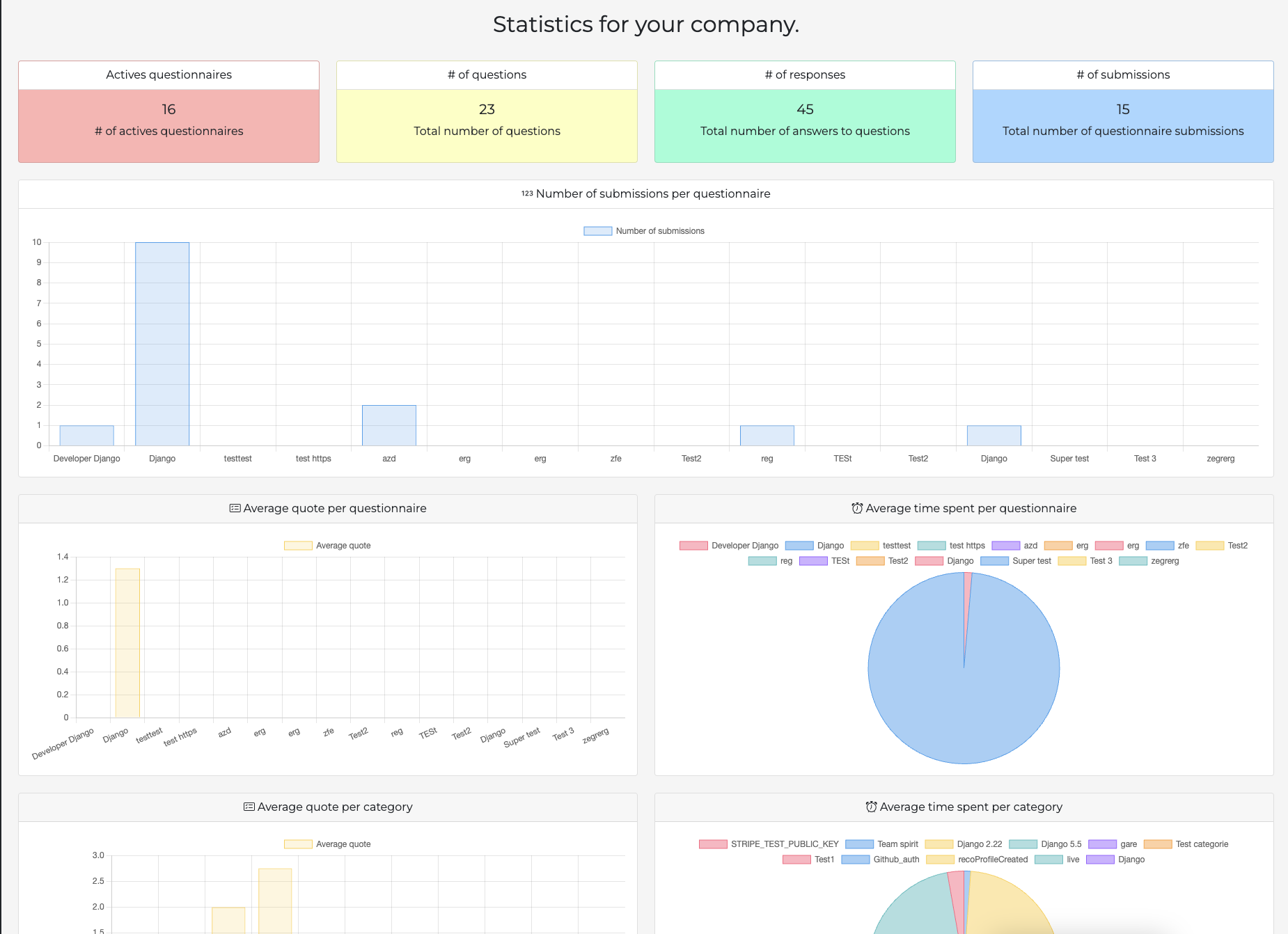Click the Test 3 legend swatch in pie legend
Image resolution: width=1288 pixels, height=934 pixels.
(x=1071, y=561)
